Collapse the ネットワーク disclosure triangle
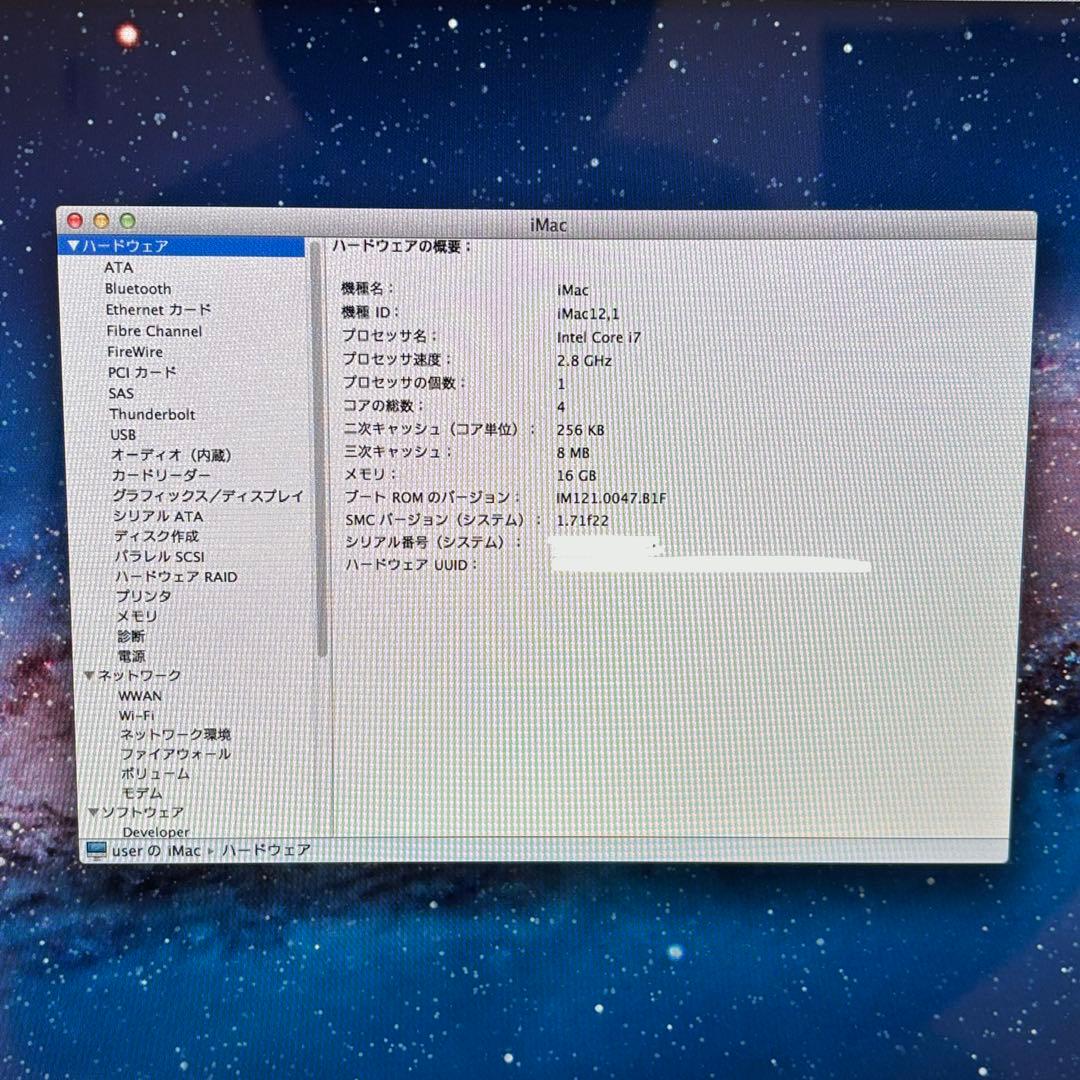Image resolution: width=1080 pixels, height=1080 pixels. pos(90,675)
